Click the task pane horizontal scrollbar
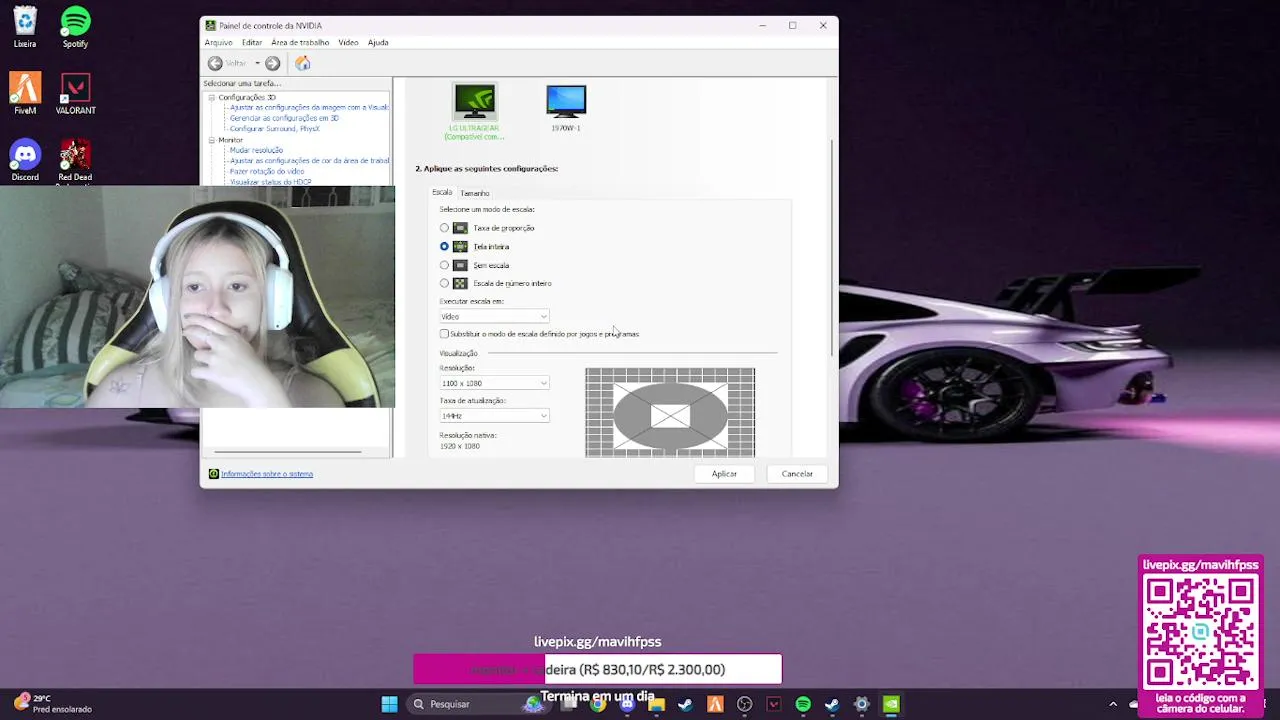The image size is (1280, 720). [x=288, y=452]
